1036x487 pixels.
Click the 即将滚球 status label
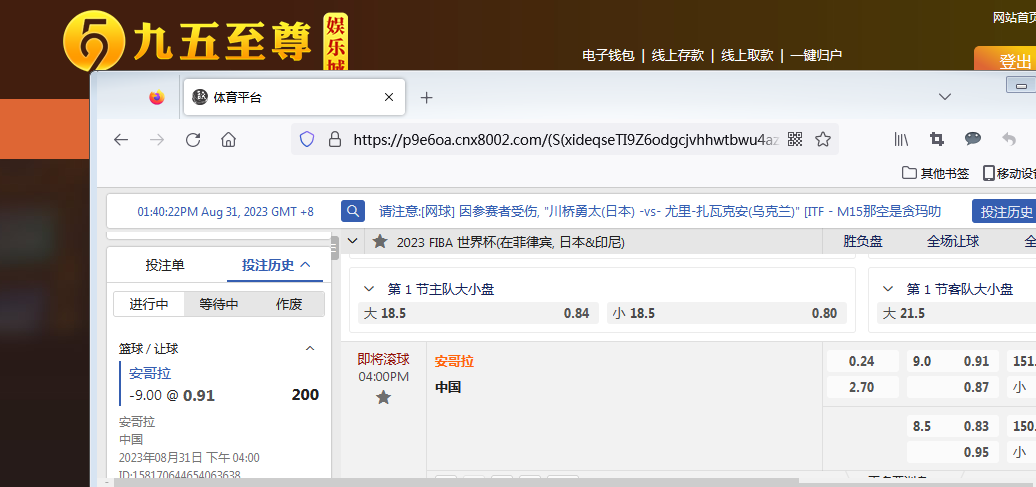(x=383, y=359)
